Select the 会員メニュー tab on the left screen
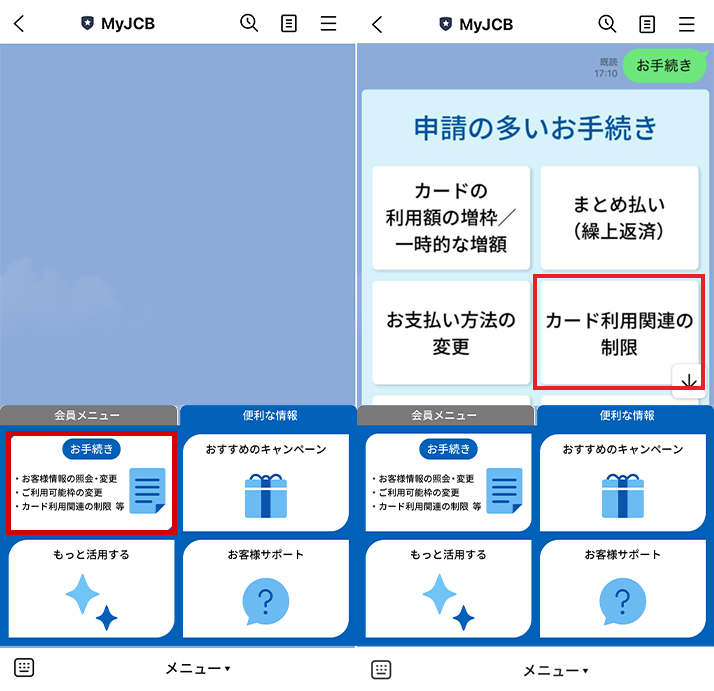The width and height of the screenshot is (714, 691). click(88, 415)
